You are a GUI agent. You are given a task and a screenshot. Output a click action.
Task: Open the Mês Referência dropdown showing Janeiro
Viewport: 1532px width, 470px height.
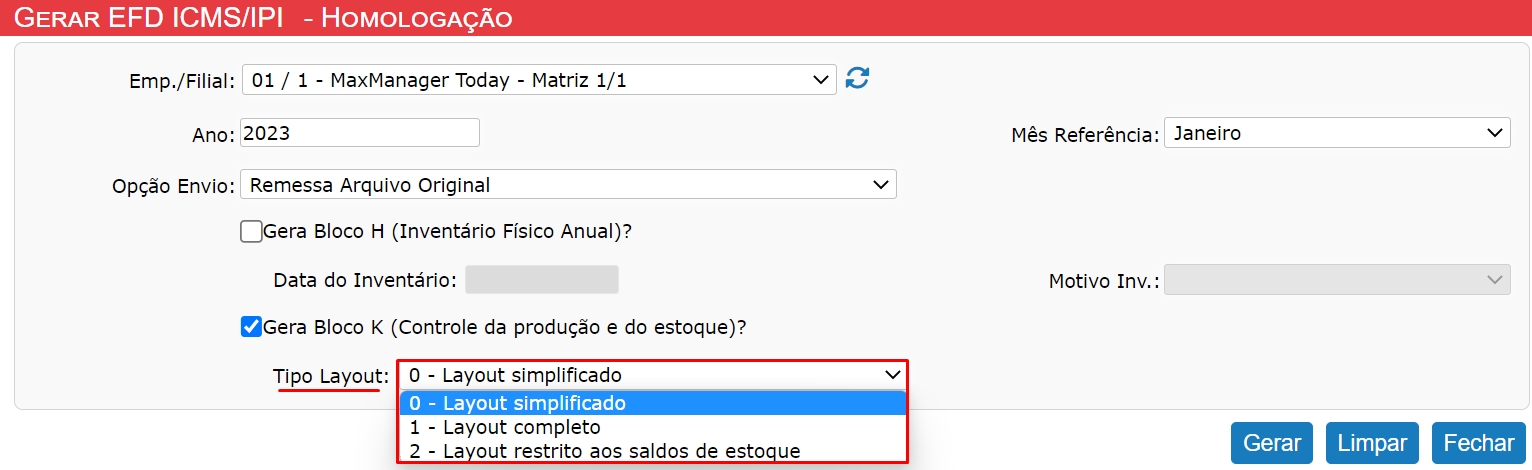click(1337, 133)
